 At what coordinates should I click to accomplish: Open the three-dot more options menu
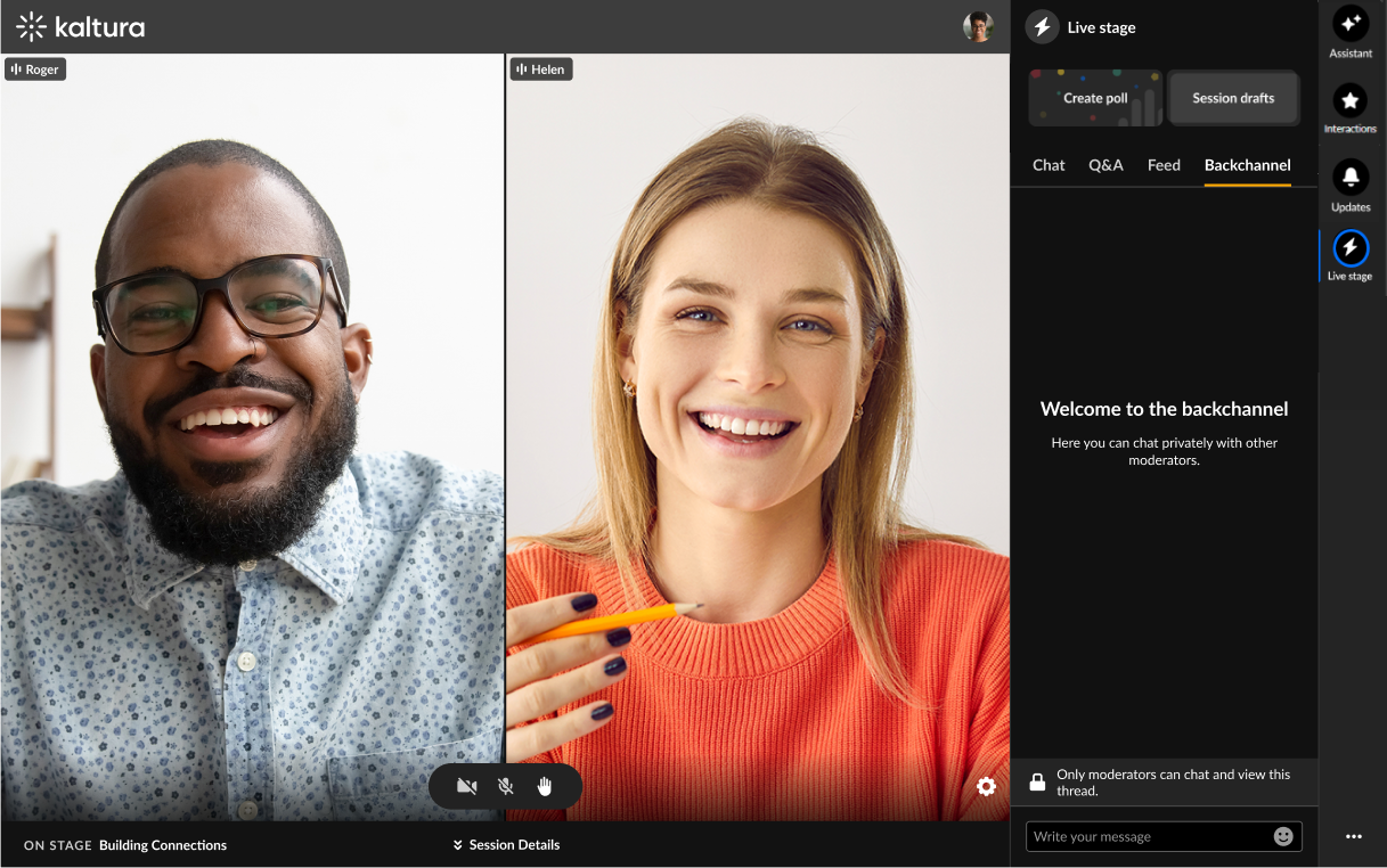1354,837
